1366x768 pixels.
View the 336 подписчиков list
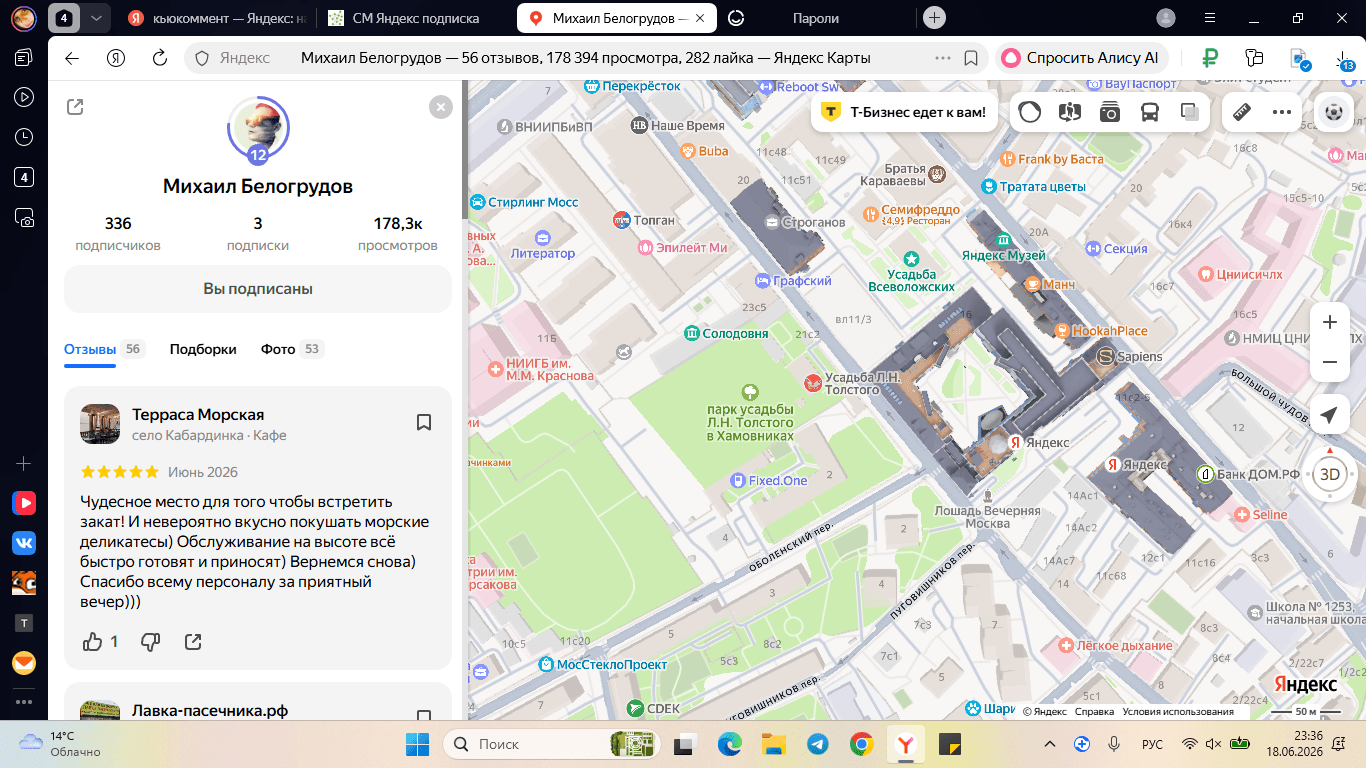(x=118, y=233)
